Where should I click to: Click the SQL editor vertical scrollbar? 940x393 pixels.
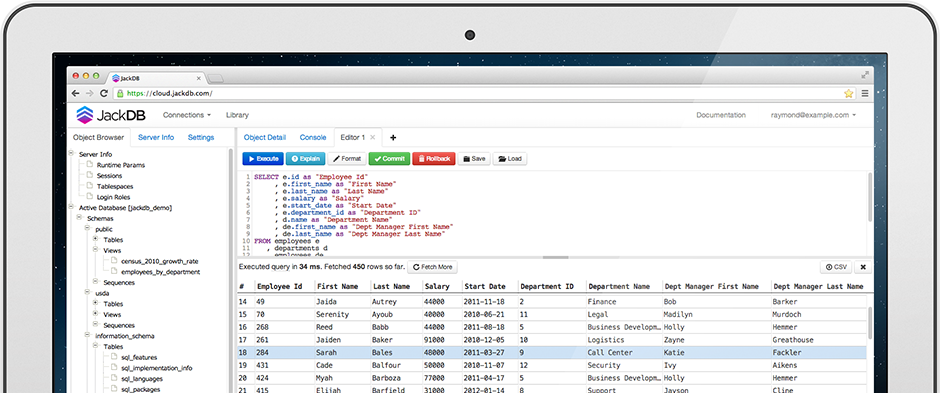tap(869, 198)
